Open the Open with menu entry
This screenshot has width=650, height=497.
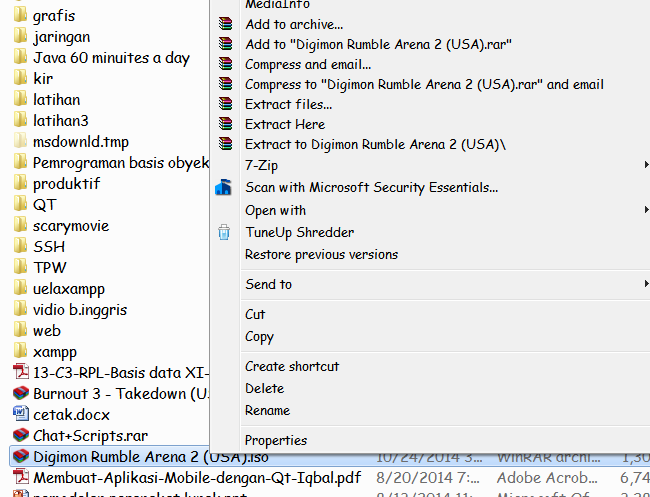(275, 210)
